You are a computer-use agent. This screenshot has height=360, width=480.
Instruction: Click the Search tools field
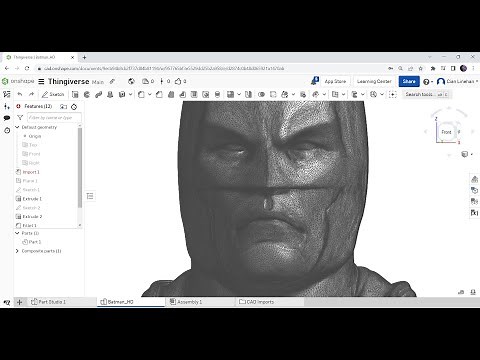[426, 95]
